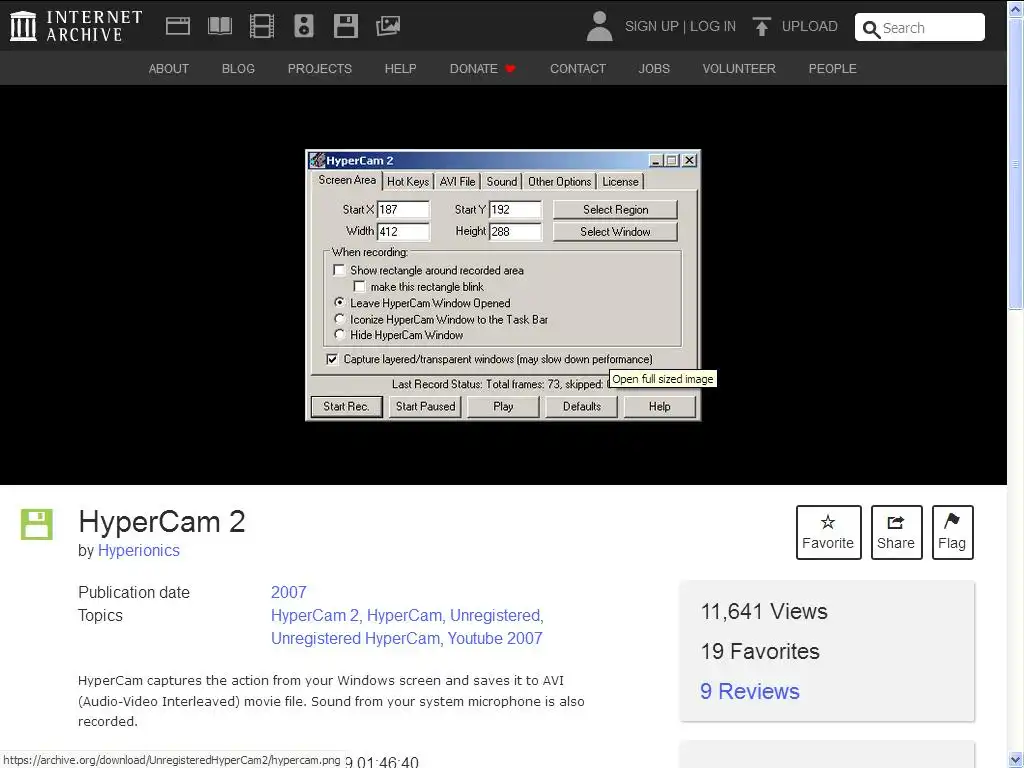Open the VOLUNTEER menu item
The height and width of the screenshot is (768, 1024).
point(739,69)
